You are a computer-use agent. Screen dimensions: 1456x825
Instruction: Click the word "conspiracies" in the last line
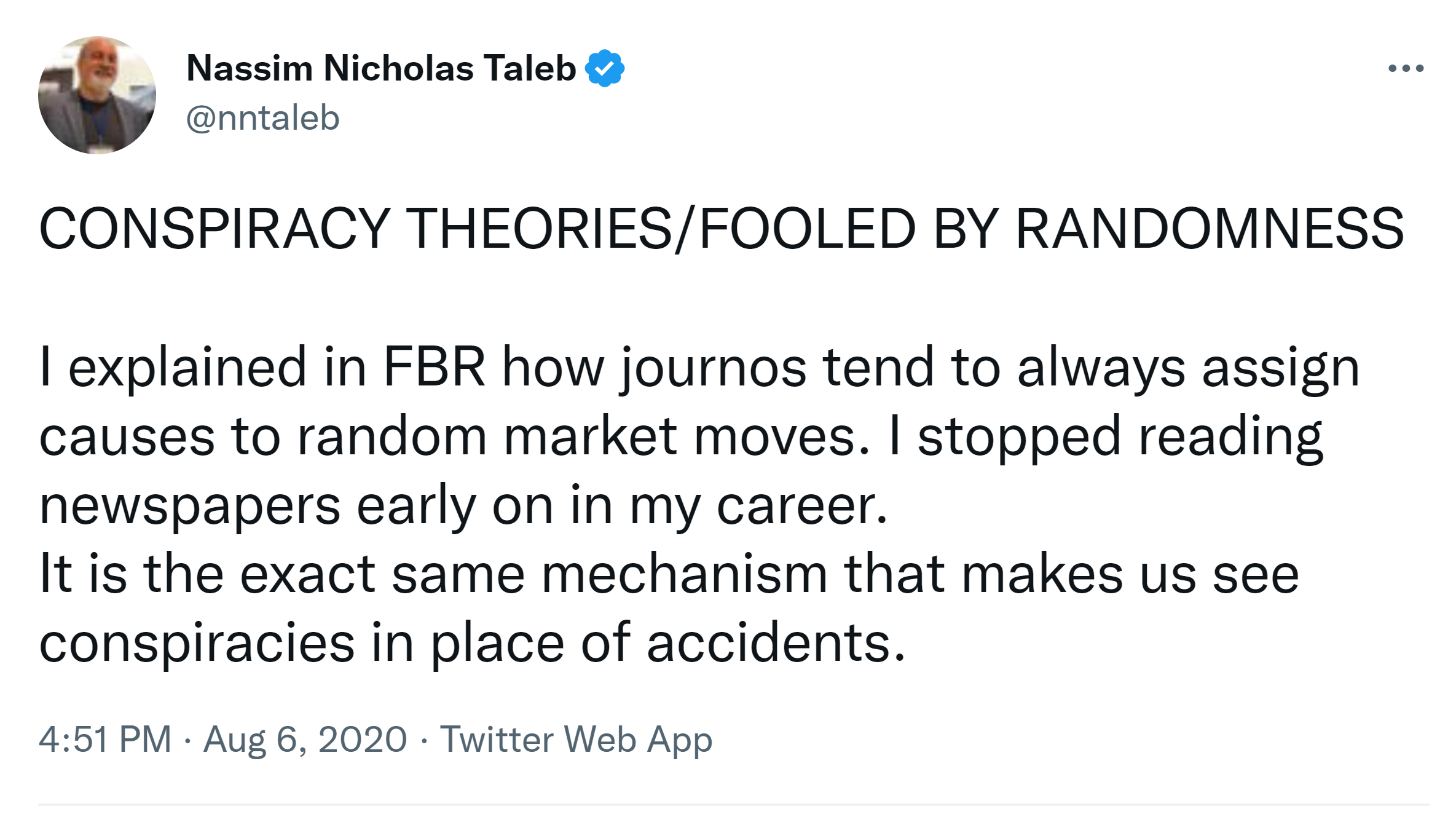point(197,644)
